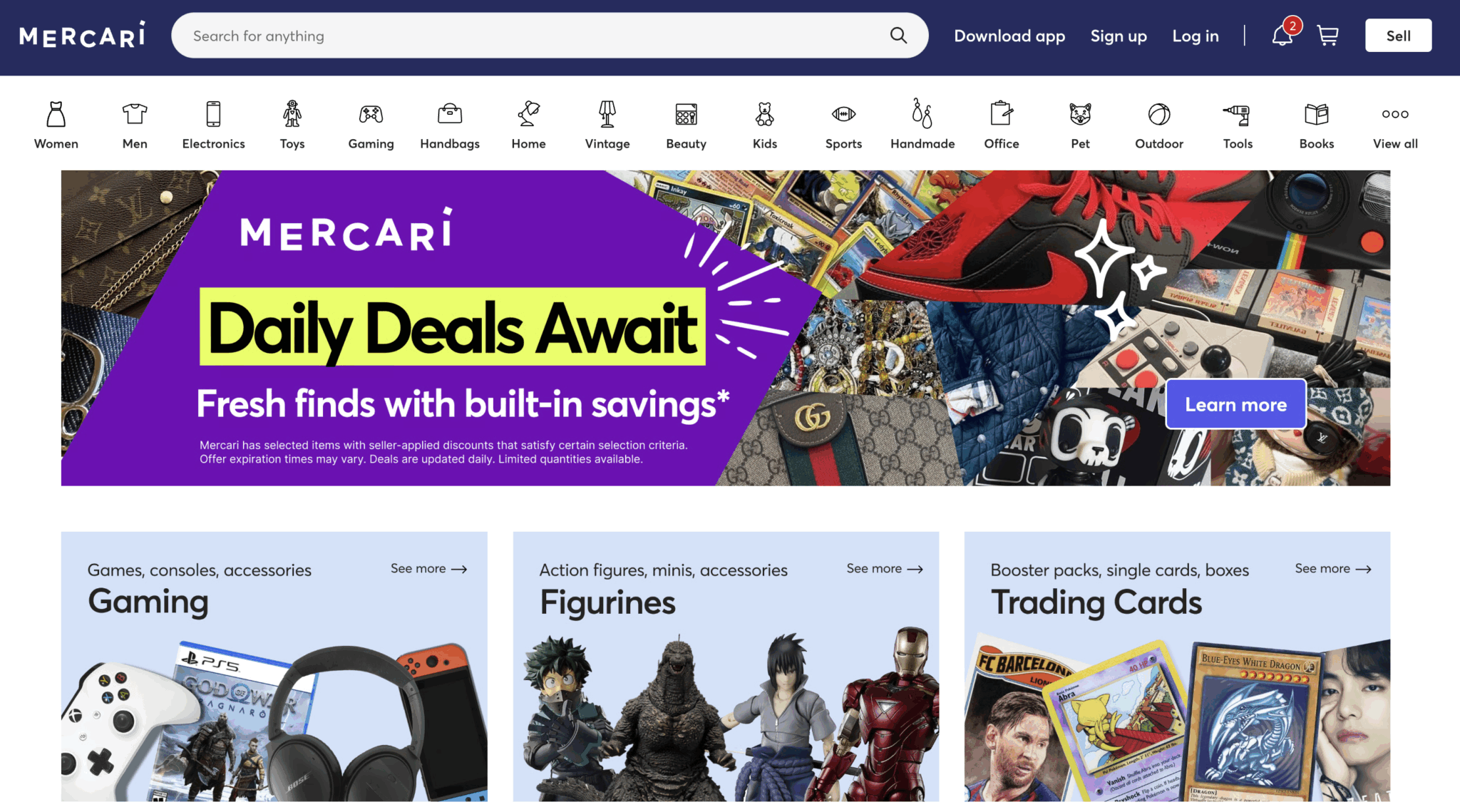The image size is (1460, 812).
Task: Click the search magnifying glass icon
Action: 898,36
